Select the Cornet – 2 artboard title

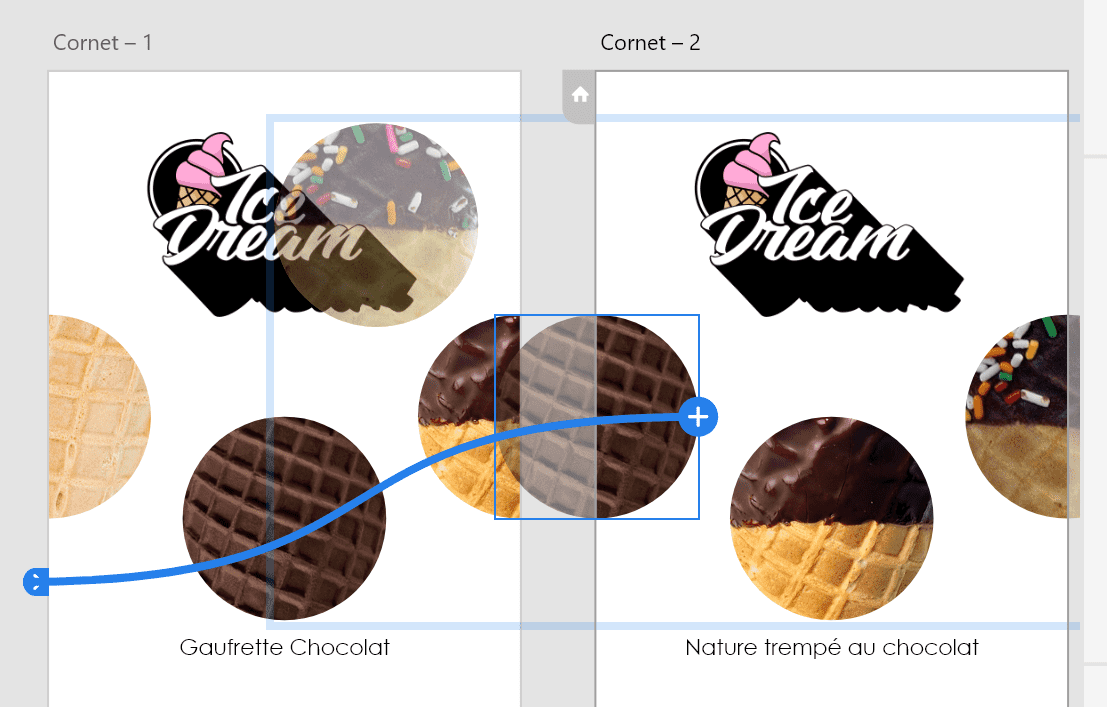pyautogui.click(x=650, y=42)
